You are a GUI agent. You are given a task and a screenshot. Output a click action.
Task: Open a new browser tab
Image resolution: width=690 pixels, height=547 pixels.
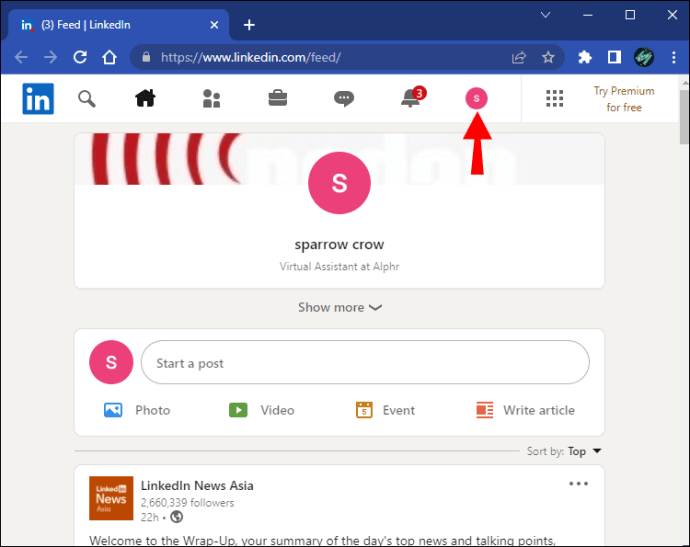tap(249, 25)
